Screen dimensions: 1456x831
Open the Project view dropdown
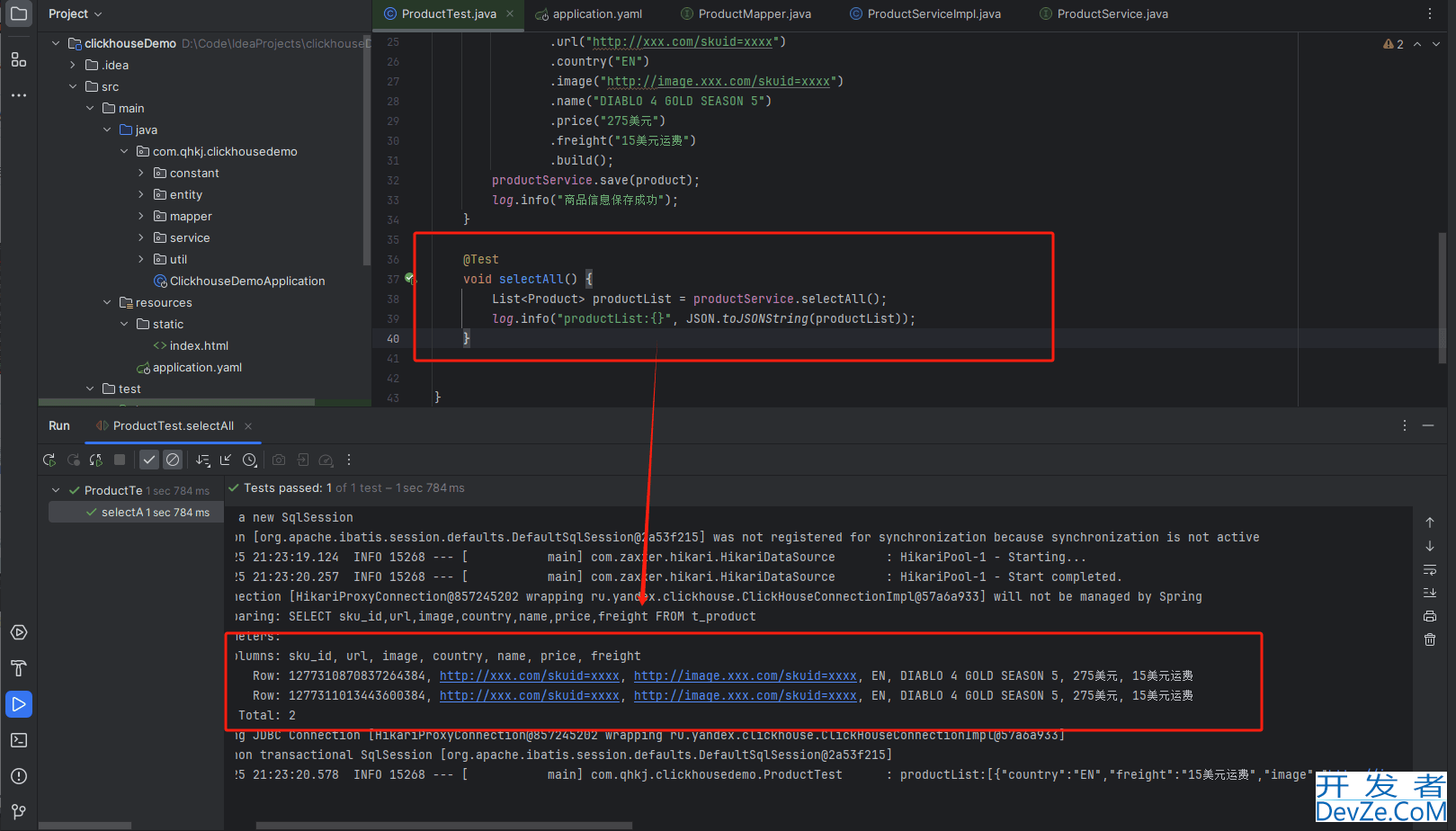point(76,13)
